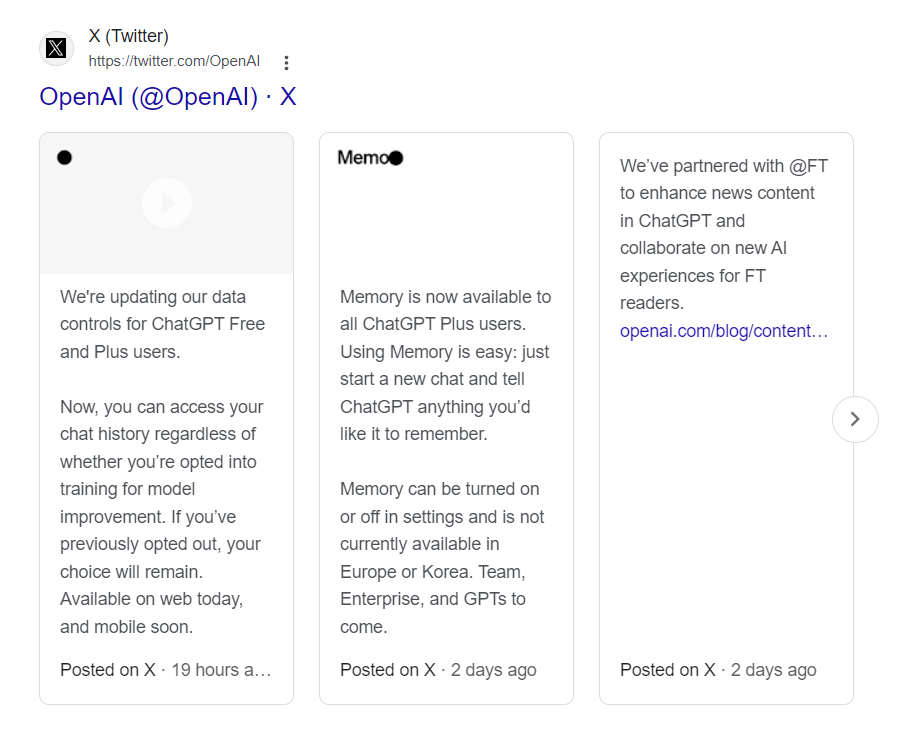Open the Memory available to Plus users post
Image resolution: width=907 pixels, height=747 pixels.
[447, 418]
